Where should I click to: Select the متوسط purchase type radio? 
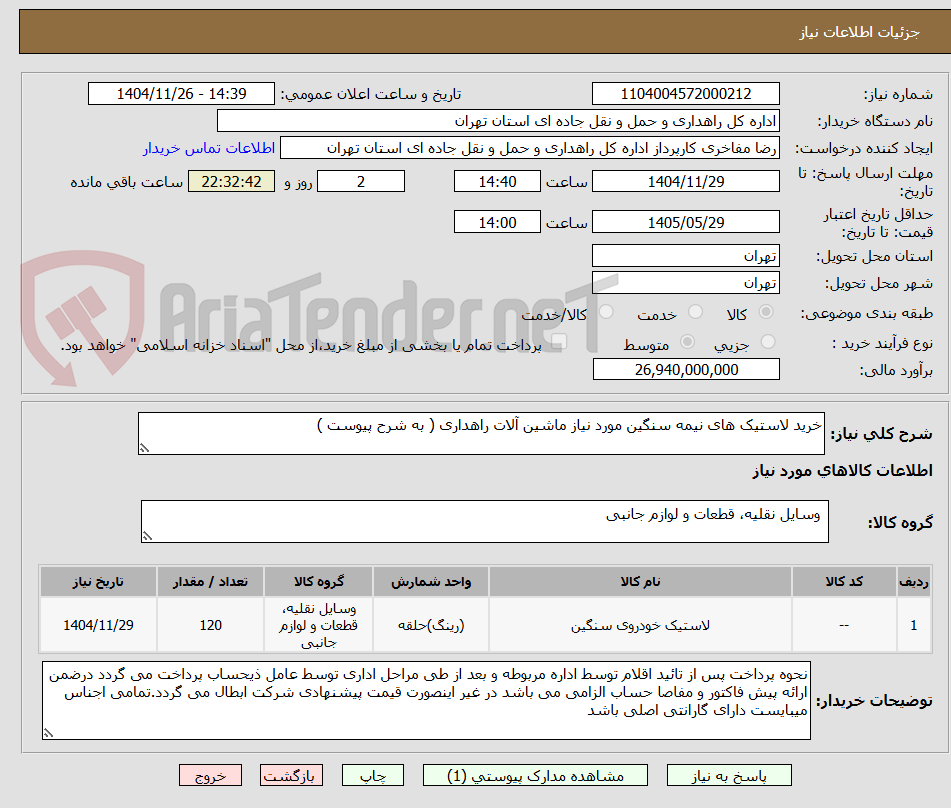coord(687,342)
